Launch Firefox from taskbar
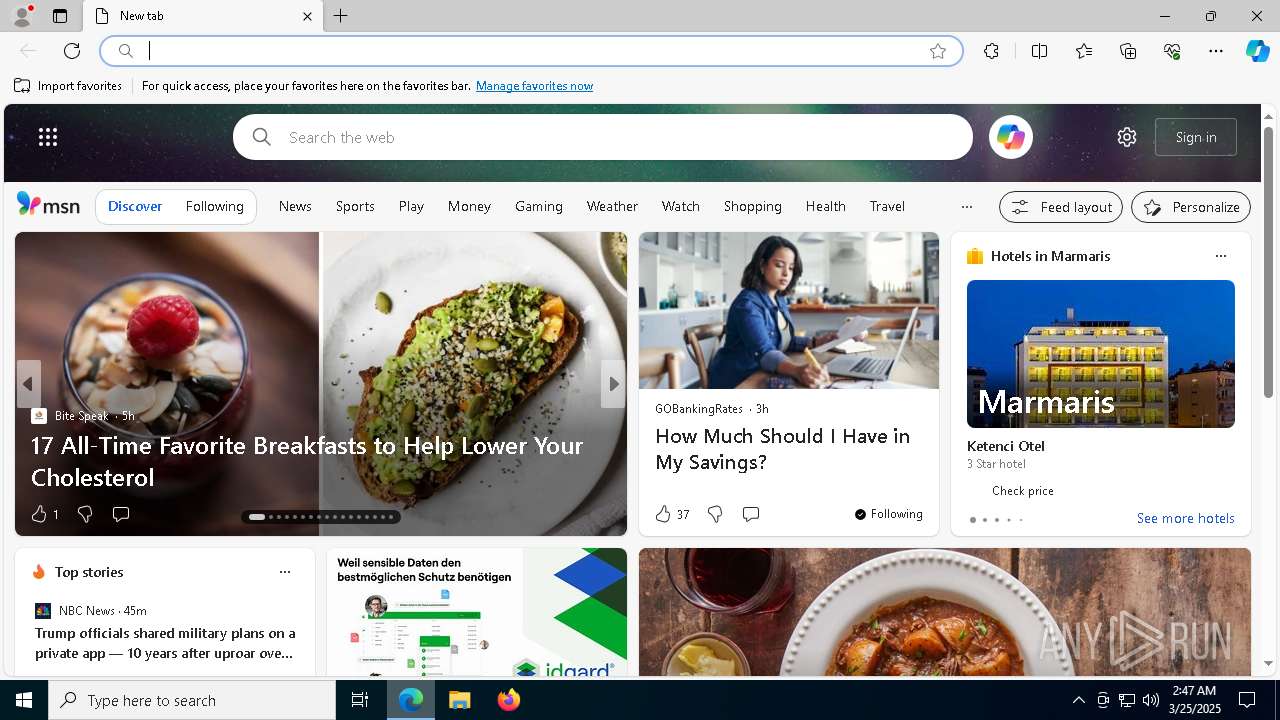This screenshot has width=1280, height=720. point(509,700)
